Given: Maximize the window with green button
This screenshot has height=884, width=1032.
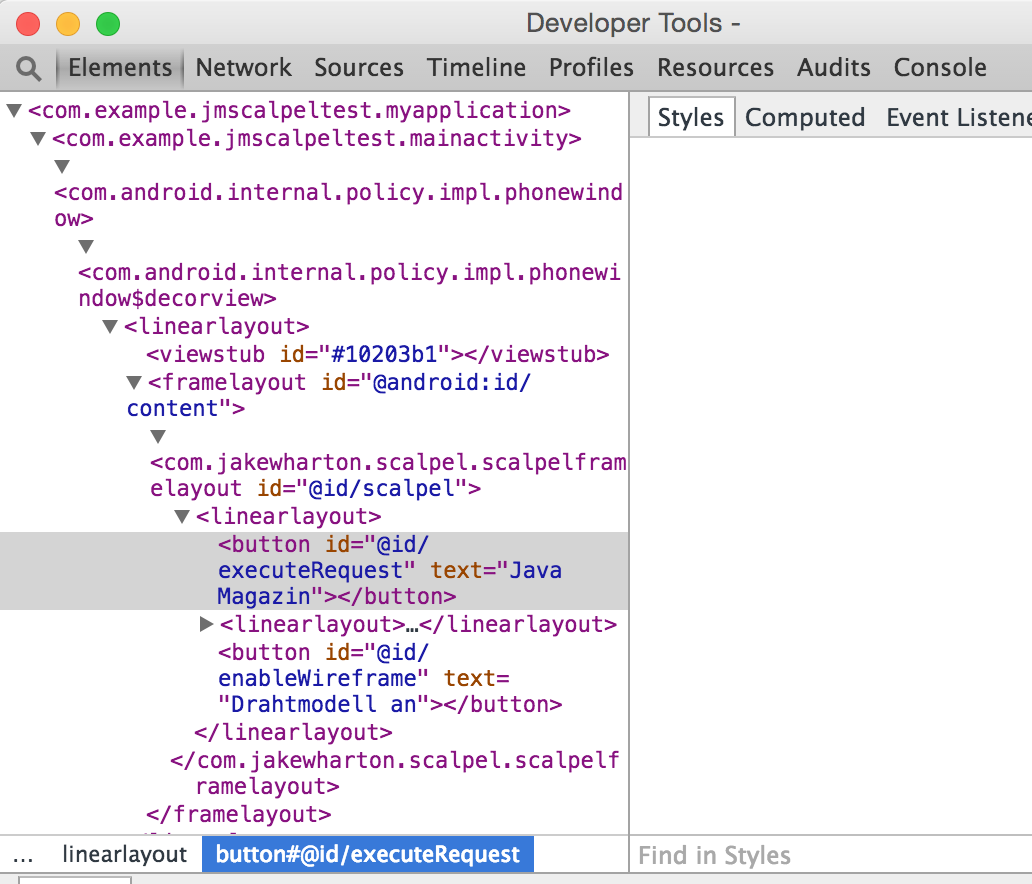Looking at the screenshot, I should click(x=107, y=24).
